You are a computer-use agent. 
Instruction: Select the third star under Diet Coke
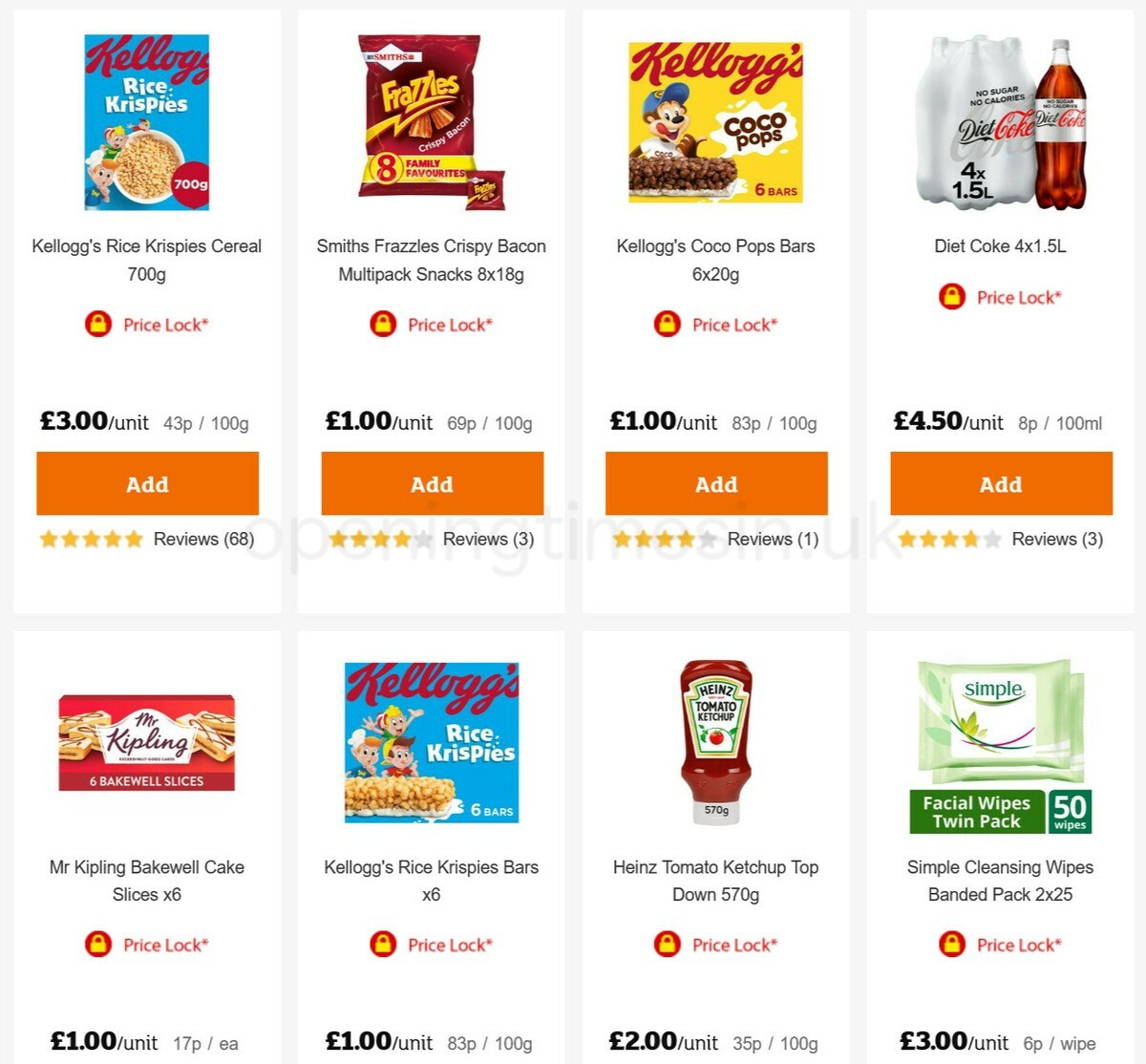click(949, 539)
